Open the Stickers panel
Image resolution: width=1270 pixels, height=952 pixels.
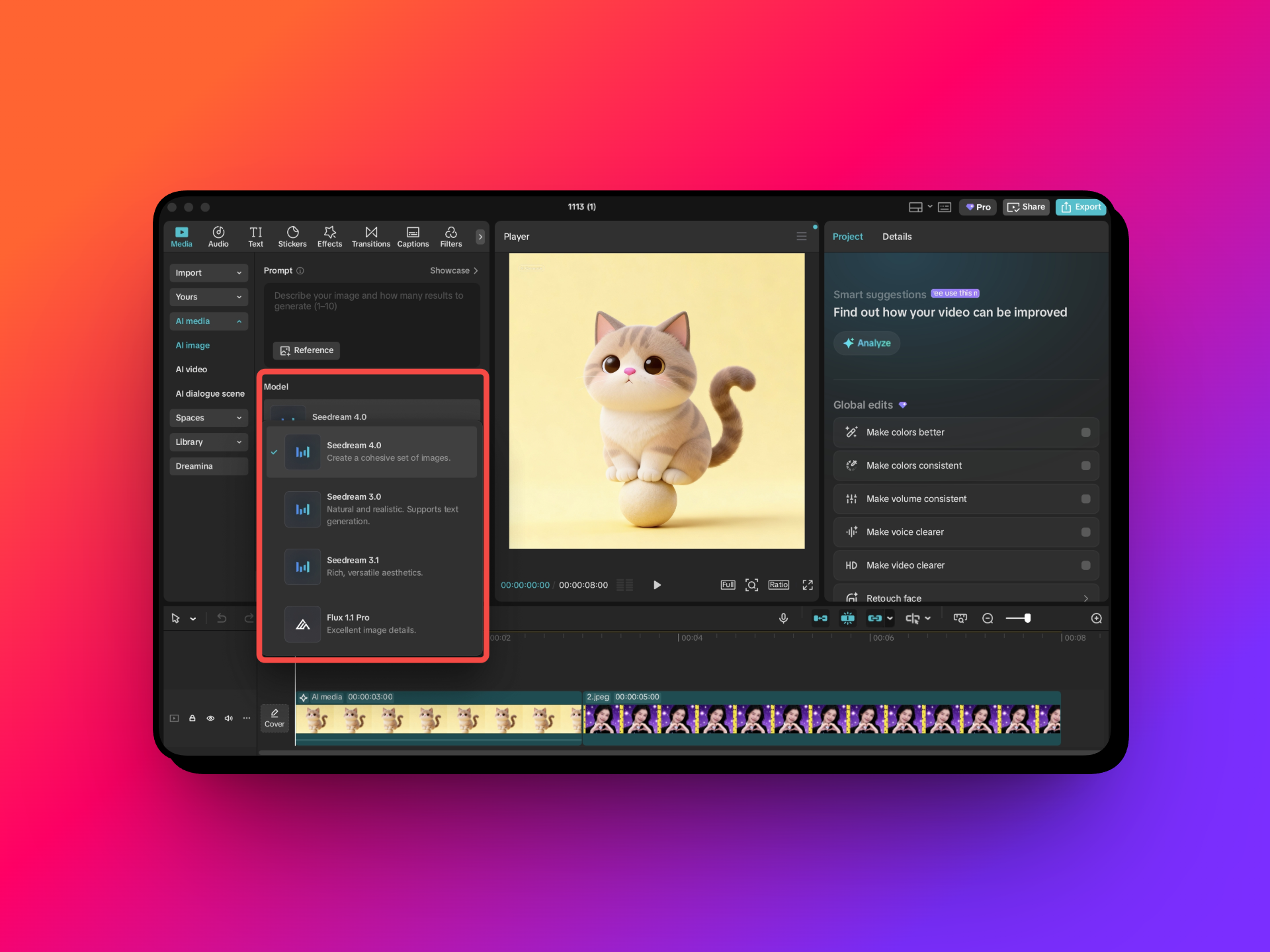(292, 236)
